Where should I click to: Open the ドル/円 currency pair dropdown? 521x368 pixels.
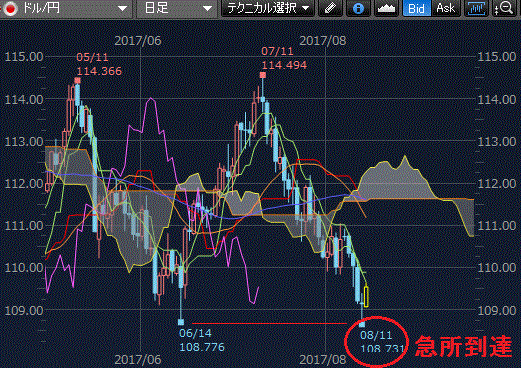66,8
